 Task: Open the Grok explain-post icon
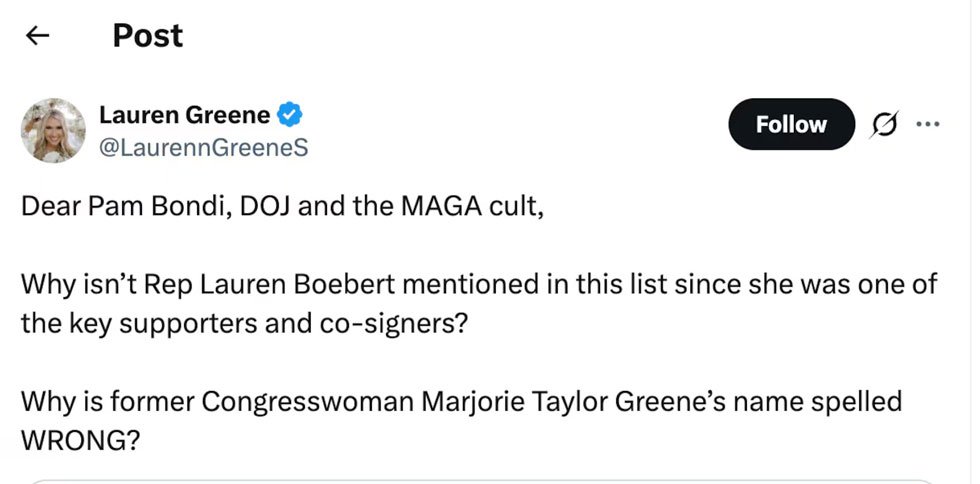(x=882, y=125)
